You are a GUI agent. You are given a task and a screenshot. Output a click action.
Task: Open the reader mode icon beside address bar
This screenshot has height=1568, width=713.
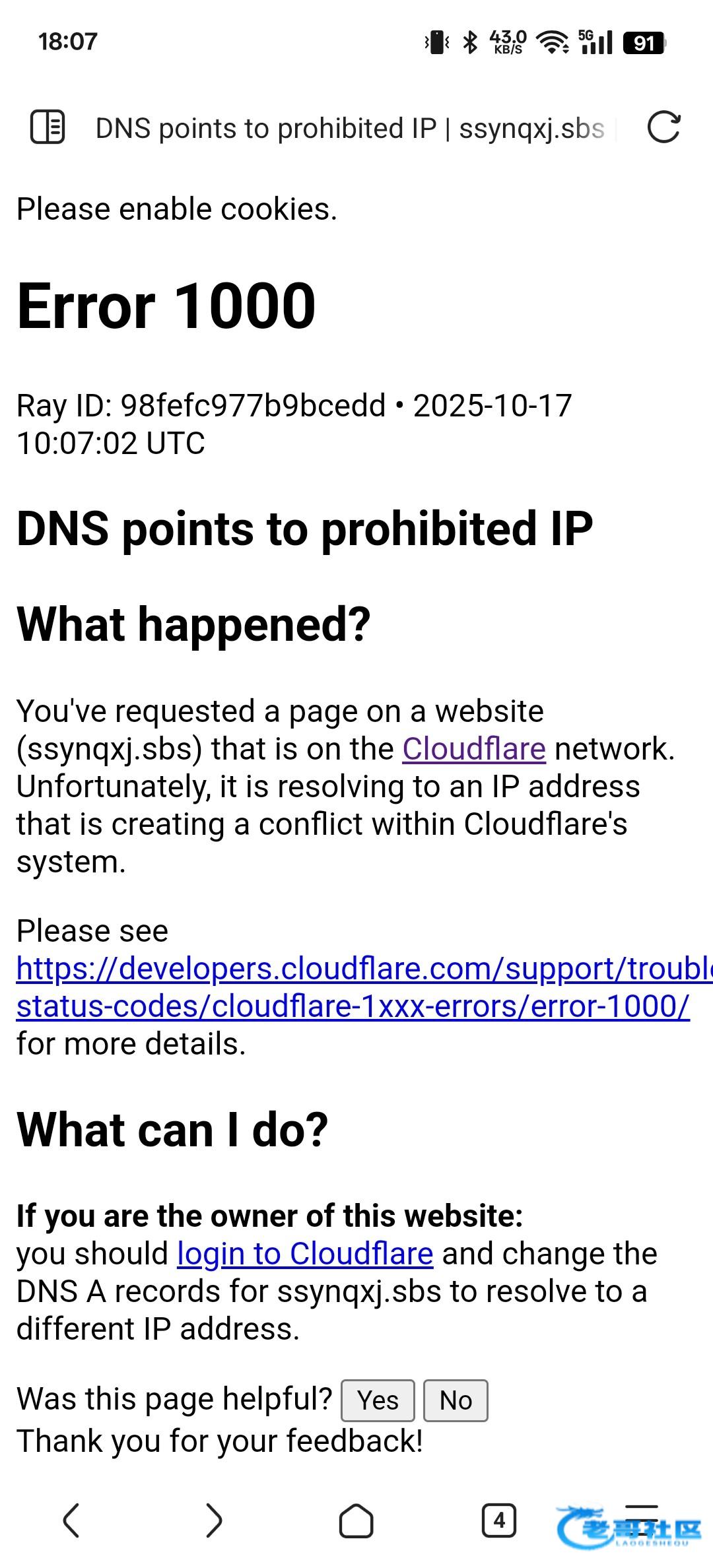click(48, 127)
